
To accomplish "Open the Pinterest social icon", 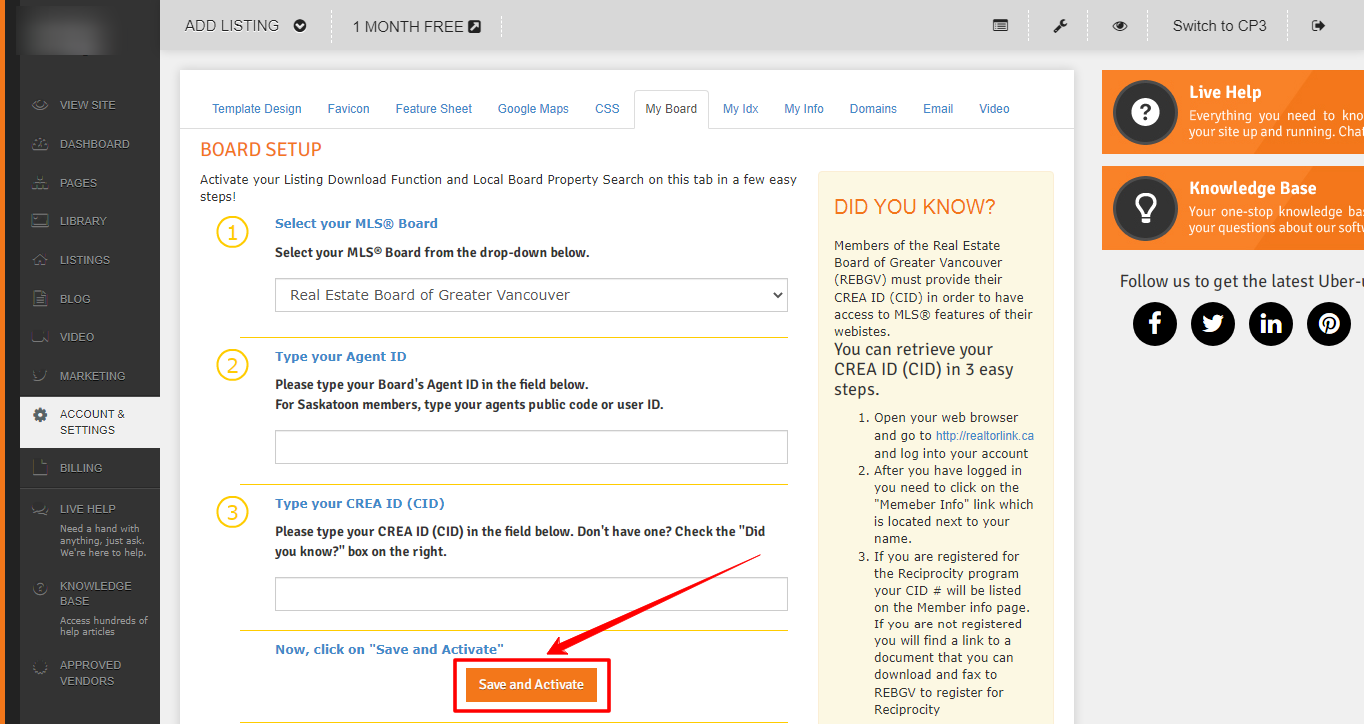I will [x=1329, y=324].
